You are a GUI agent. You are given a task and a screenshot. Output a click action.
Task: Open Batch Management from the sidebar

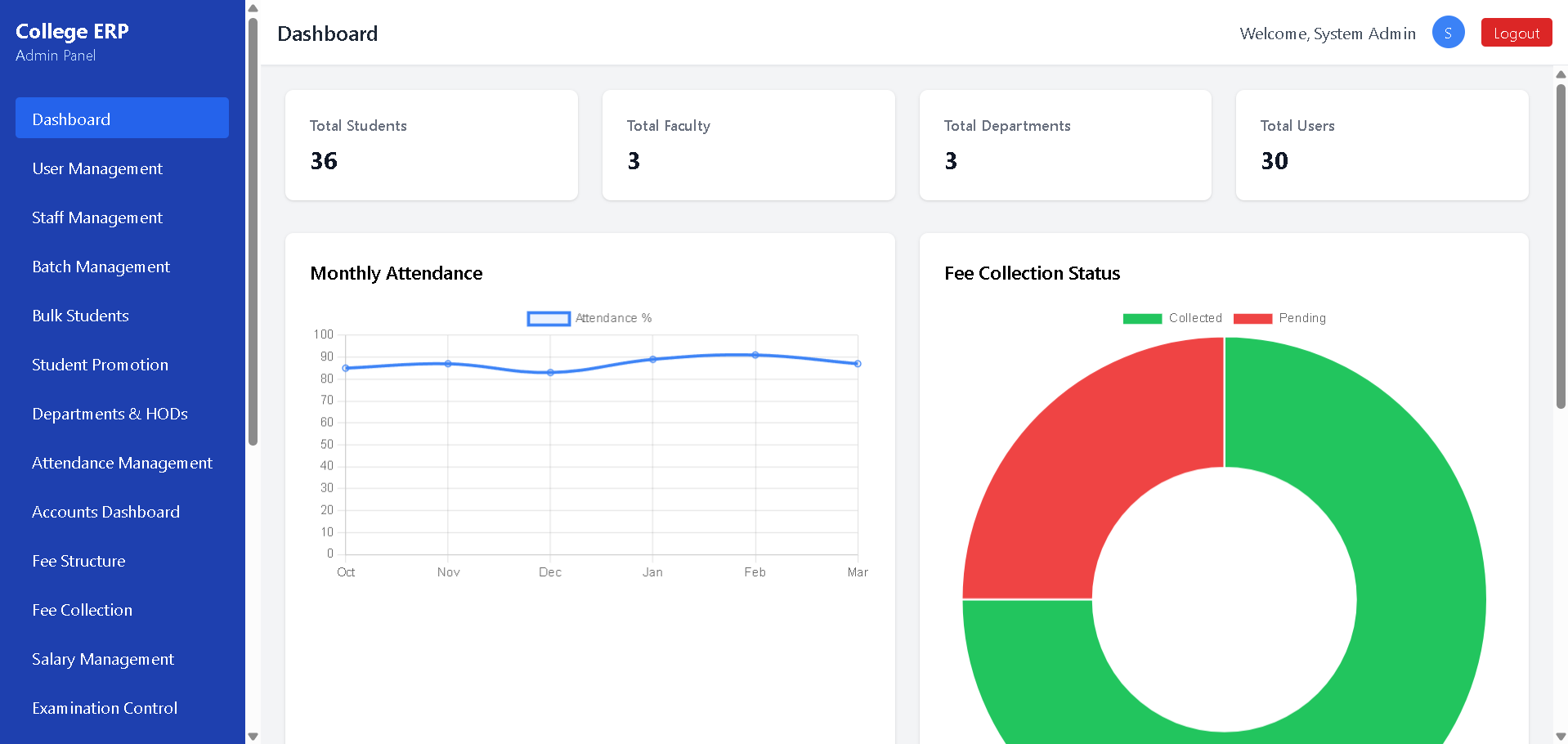101,267
